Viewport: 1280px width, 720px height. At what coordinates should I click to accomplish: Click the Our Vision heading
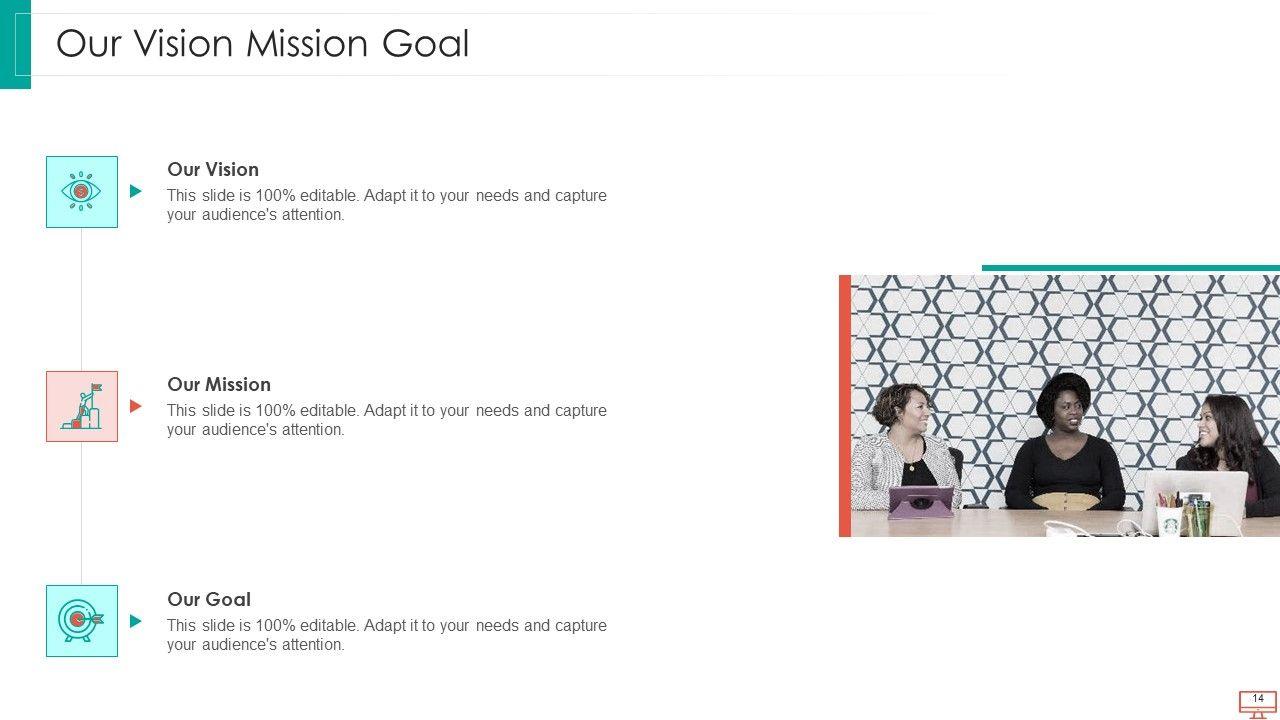click(x=213, y=169)
